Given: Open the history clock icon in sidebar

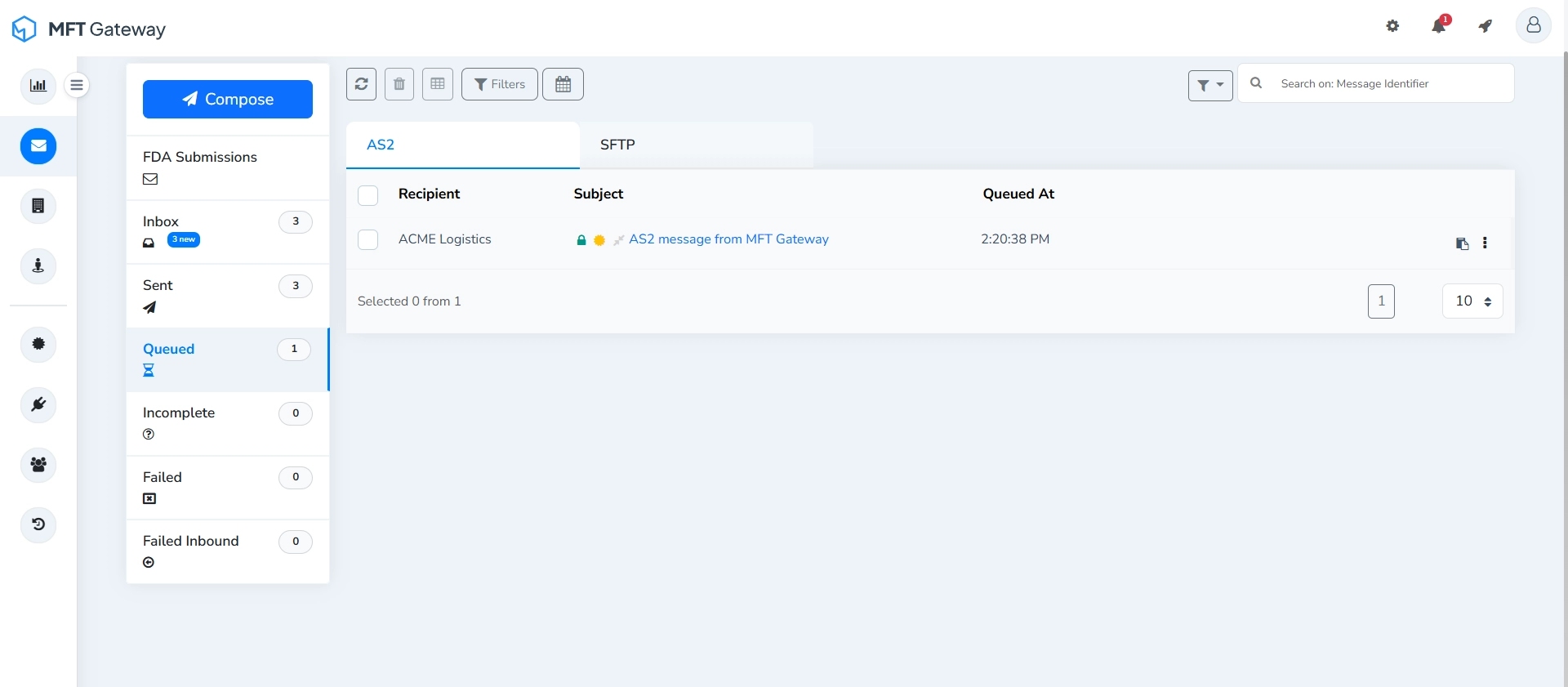Looking at the screenshot, I should [38, 524].
